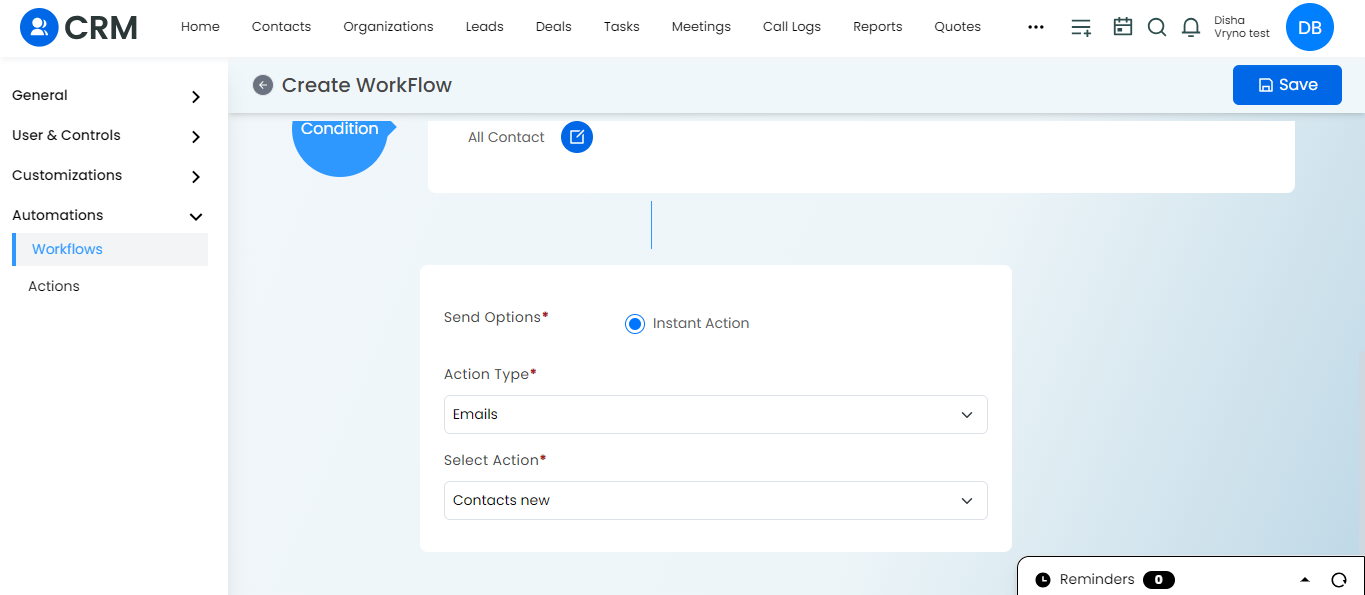Save the workflow
Image resolution: width=1365 pixels, height=595 pixels.
click(1287, 85)
